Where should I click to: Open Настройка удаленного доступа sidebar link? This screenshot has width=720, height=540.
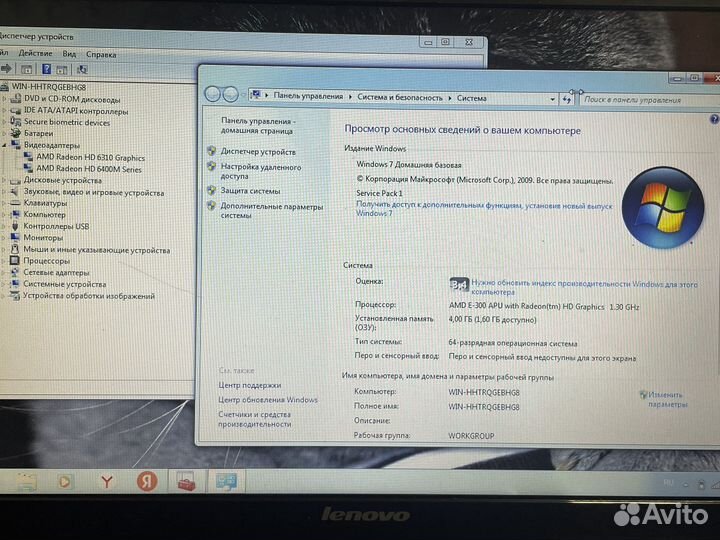coord(261,171)
